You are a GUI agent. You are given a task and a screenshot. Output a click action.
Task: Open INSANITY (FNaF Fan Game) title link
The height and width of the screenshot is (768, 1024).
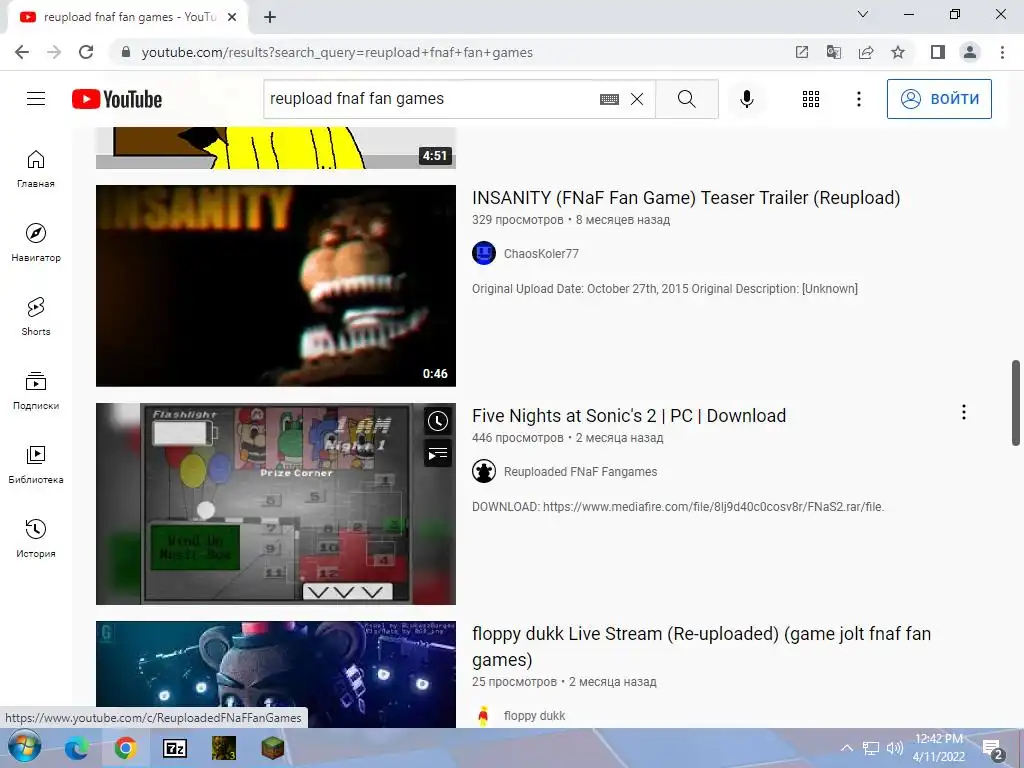pyautogui.click(x=686, y=198)
